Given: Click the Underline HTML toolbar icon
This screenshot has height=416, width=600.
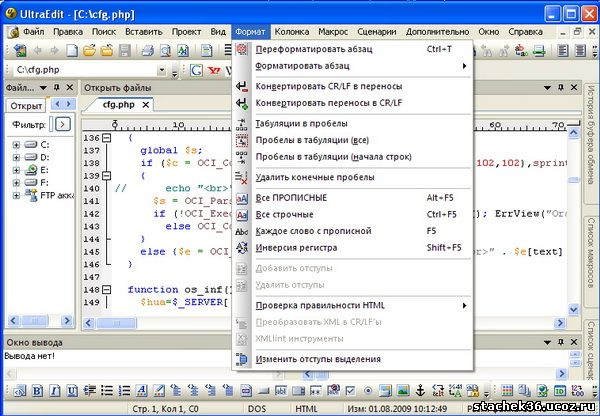Looking at the screenshot, I should 72,391.
